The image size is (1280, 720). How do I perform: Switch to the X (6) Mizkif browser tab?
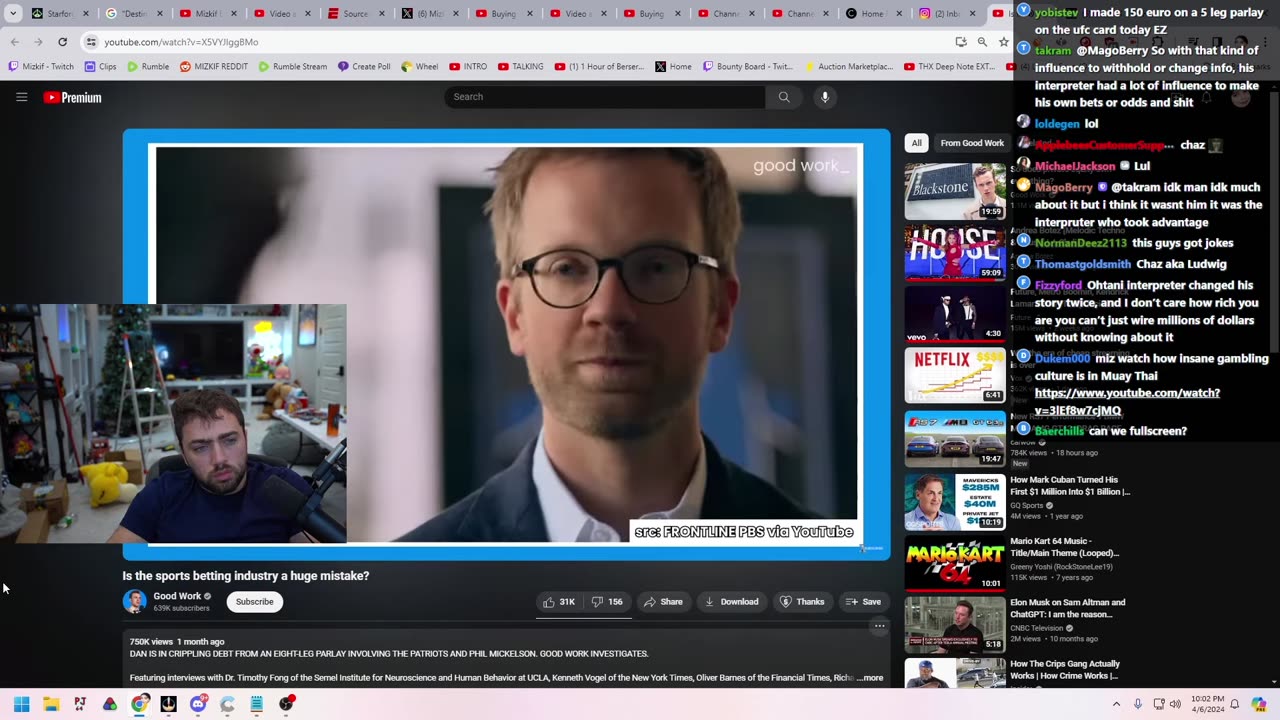pos(430,13)
